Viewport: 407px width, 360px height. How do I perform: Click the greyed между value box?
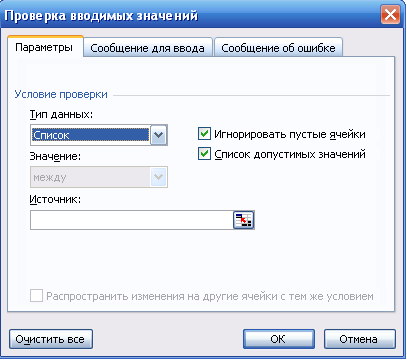click(x=90, y=177)
